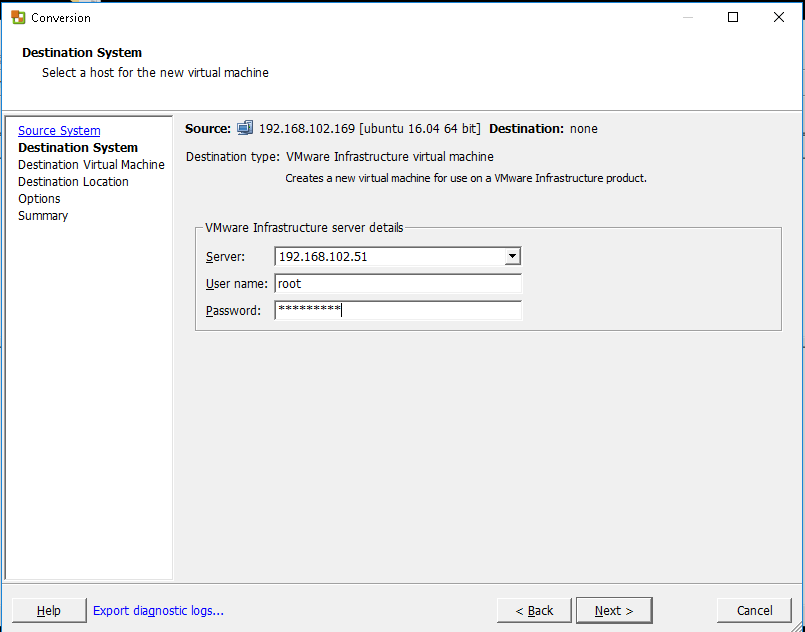Click the 'Select a host for the new virtual machine' text
The image size is (805, 632).
155,72
